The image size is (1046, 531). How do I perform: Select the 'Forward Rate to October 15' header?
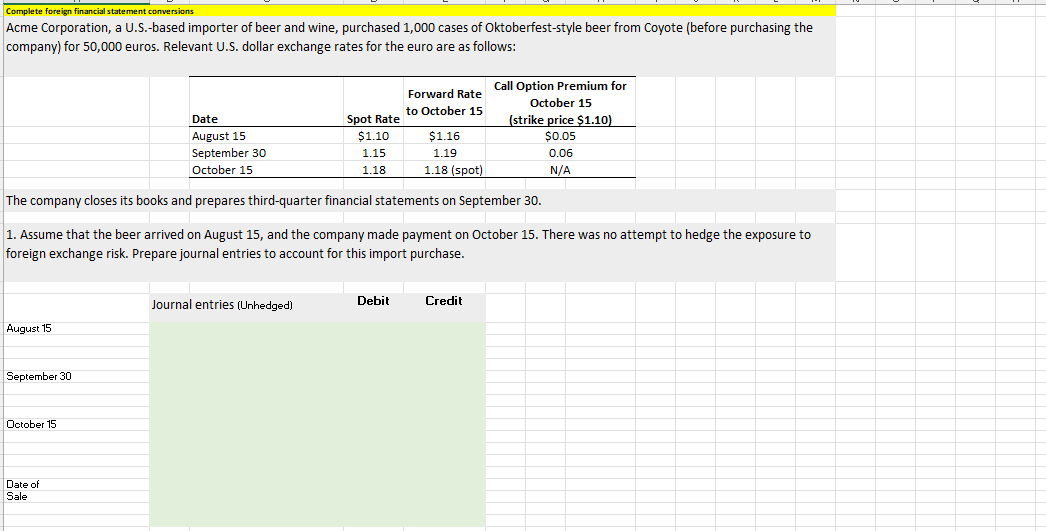point(444,102)
